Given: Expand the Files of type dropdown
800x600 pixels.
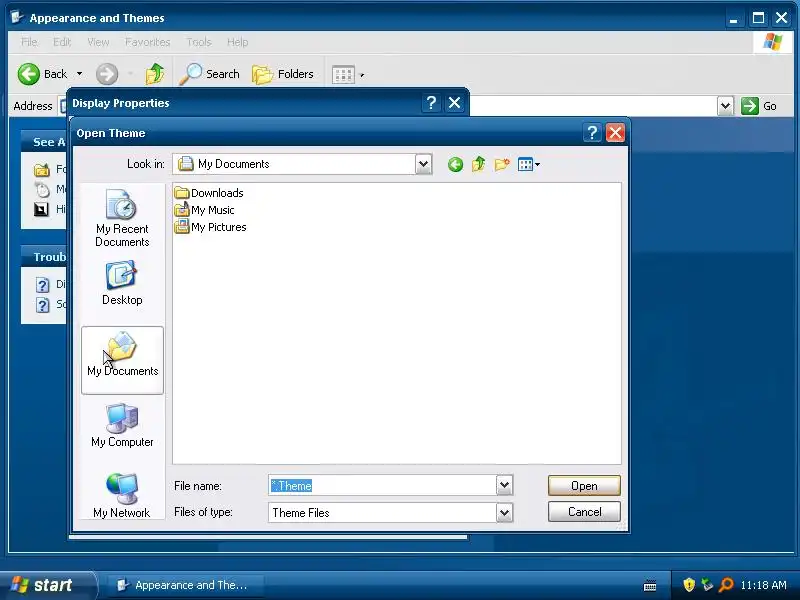Looking at the screenshot, I should (x=504, y=512).
